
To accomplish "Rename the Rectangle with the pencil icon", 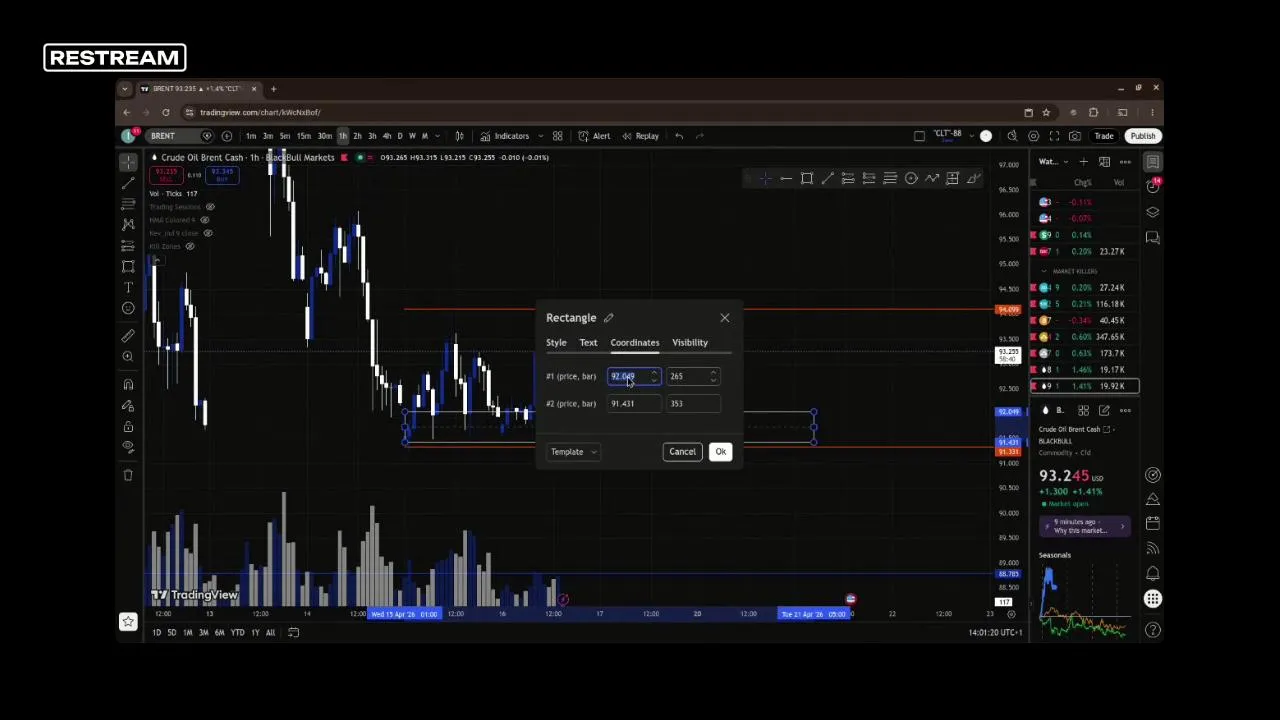I will click(608, 318).
